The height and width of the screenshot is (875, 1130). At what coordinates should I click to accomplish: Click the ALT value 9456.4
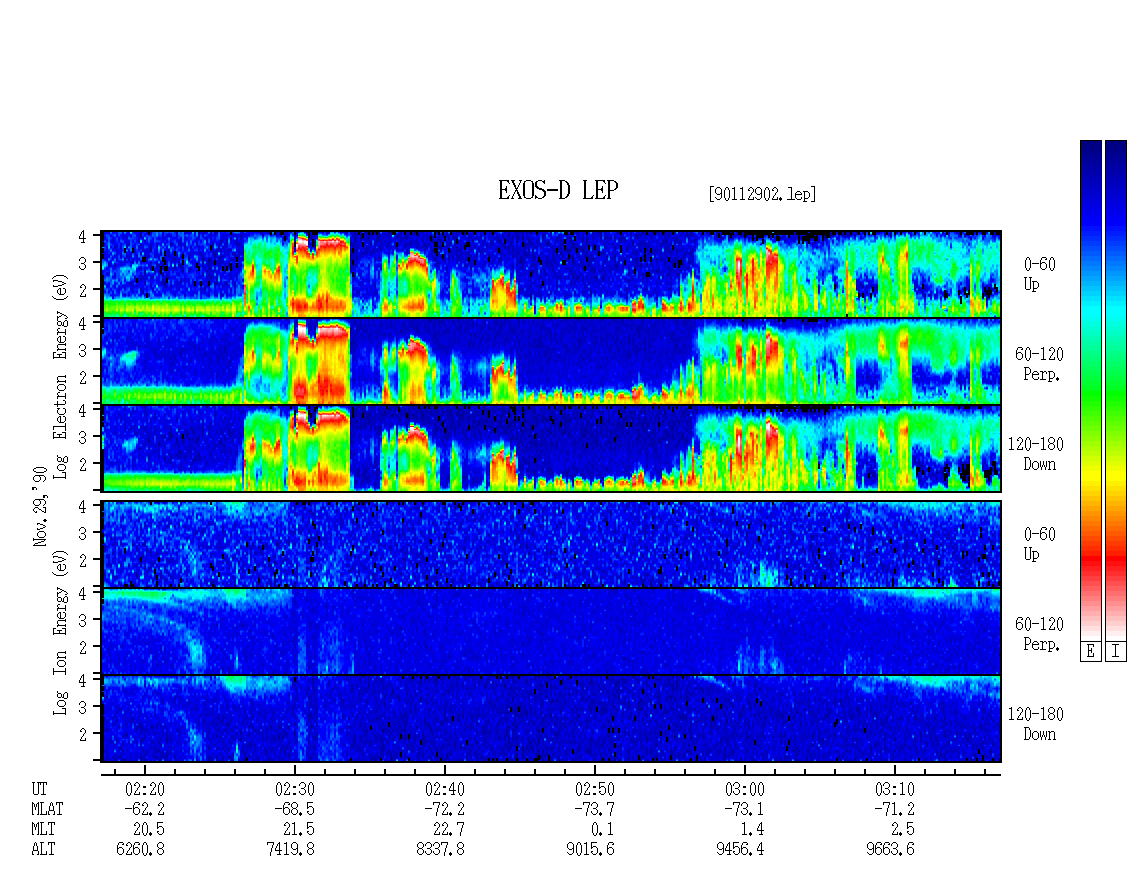coord(740,850)
